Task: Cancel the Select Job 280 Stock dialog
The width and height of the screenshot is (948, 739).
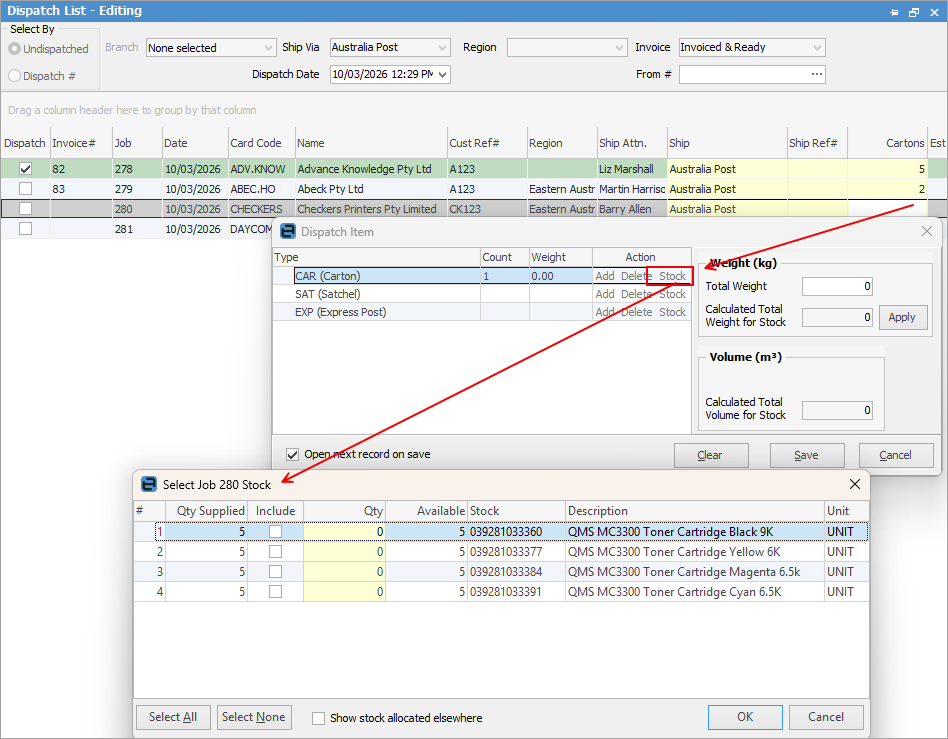Action: pos(826,717)
